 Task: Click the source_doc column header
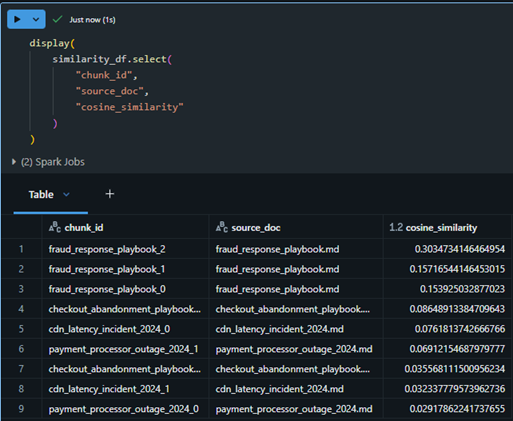tap(256, 228)
